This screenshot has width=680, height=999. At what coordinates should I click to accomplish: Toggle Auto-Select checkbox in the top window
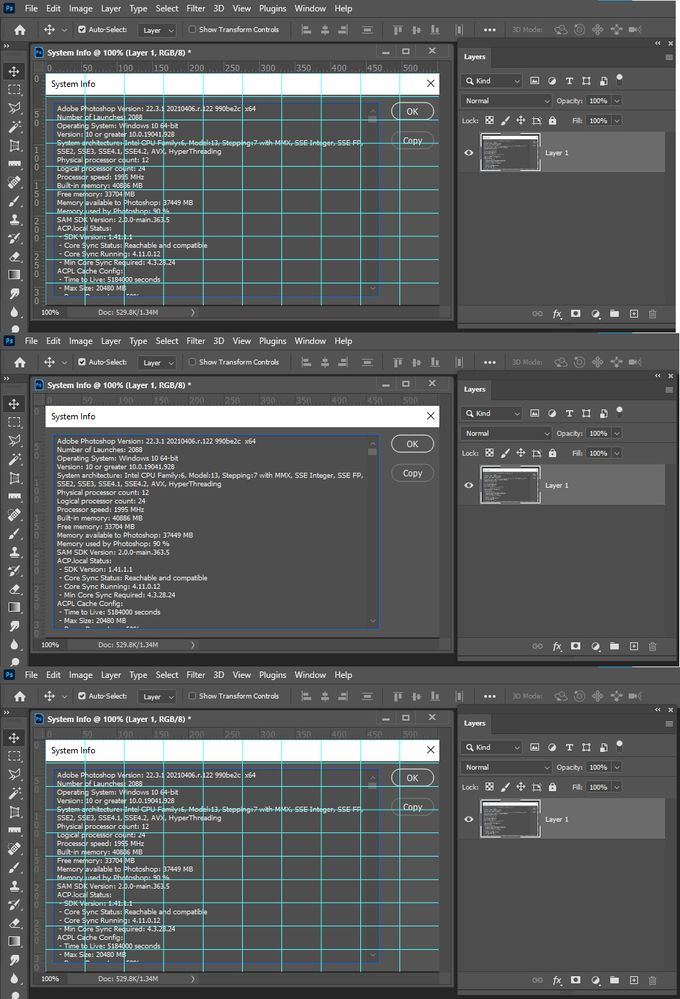pyautogui.click(x=82, y=29)
